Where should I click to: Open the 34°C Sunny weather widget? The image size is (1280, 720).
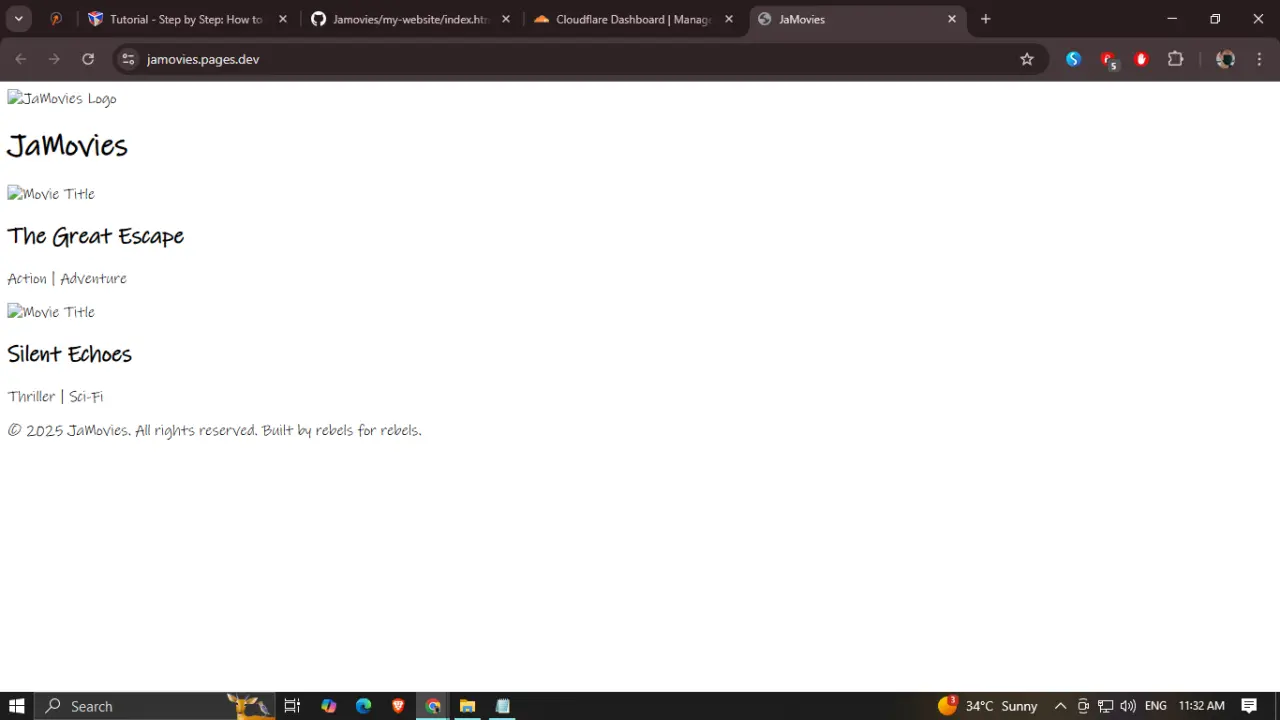(988, 706)
